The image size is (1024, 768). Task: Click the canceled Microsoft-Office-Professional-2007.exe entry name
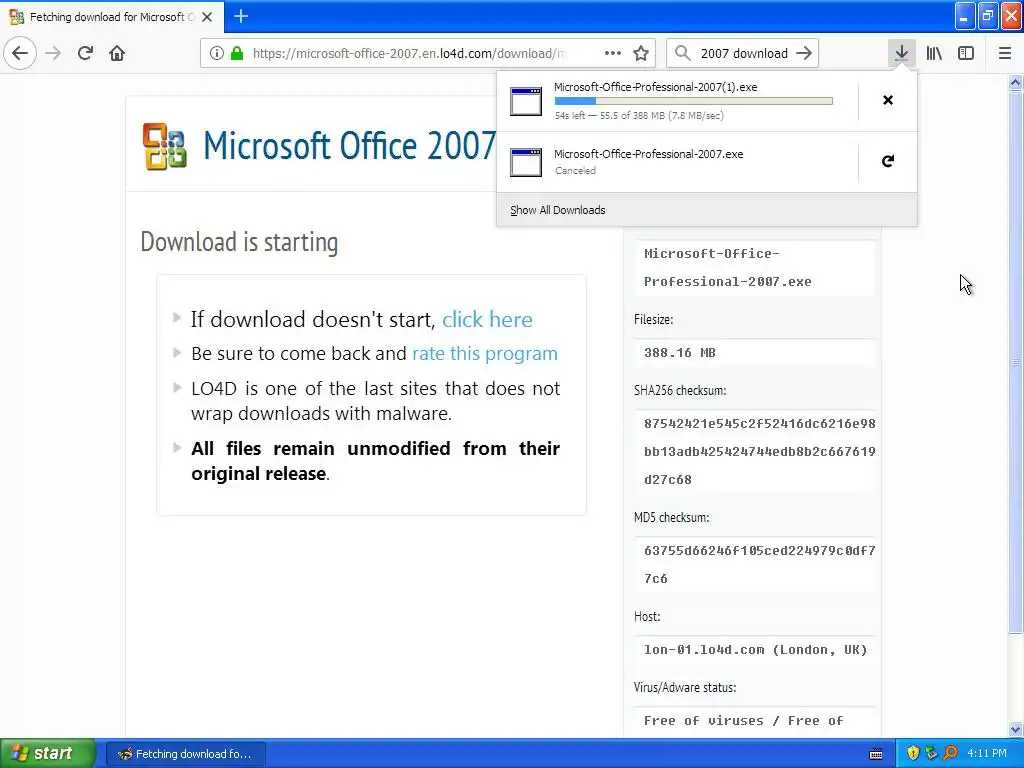[648, 154]
